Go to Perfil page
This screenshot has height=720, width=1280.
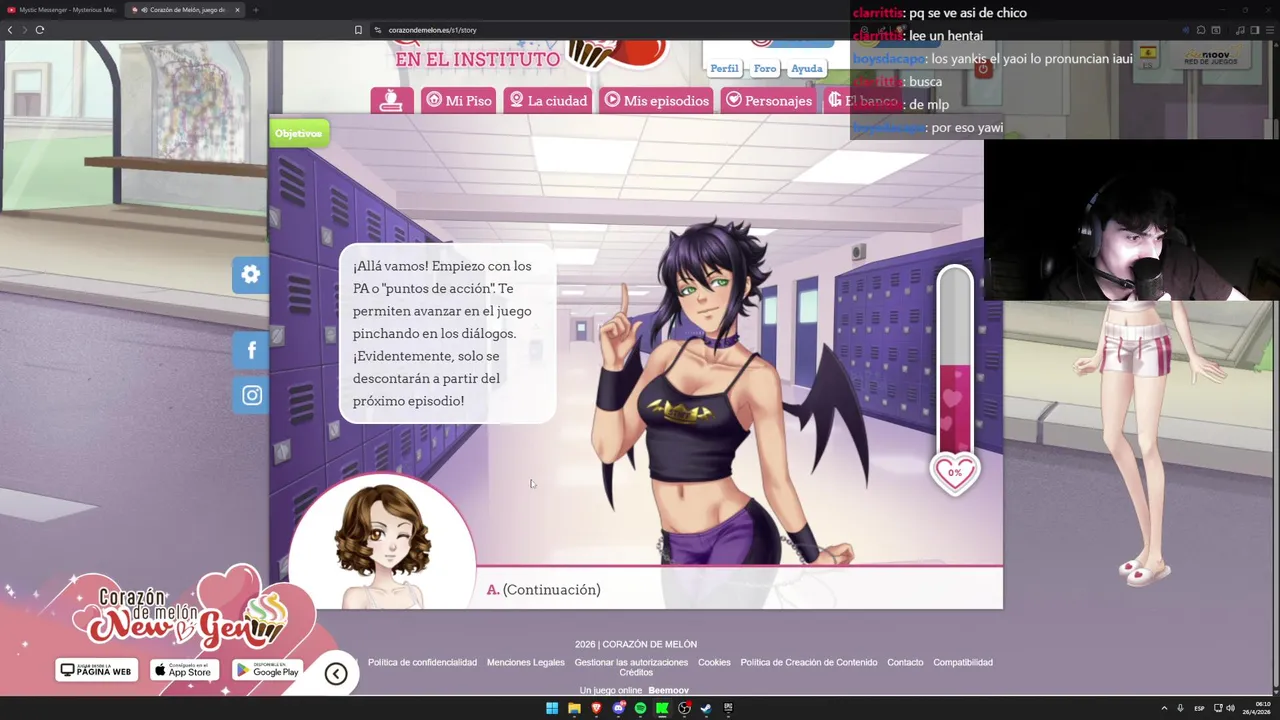(724, 68)
